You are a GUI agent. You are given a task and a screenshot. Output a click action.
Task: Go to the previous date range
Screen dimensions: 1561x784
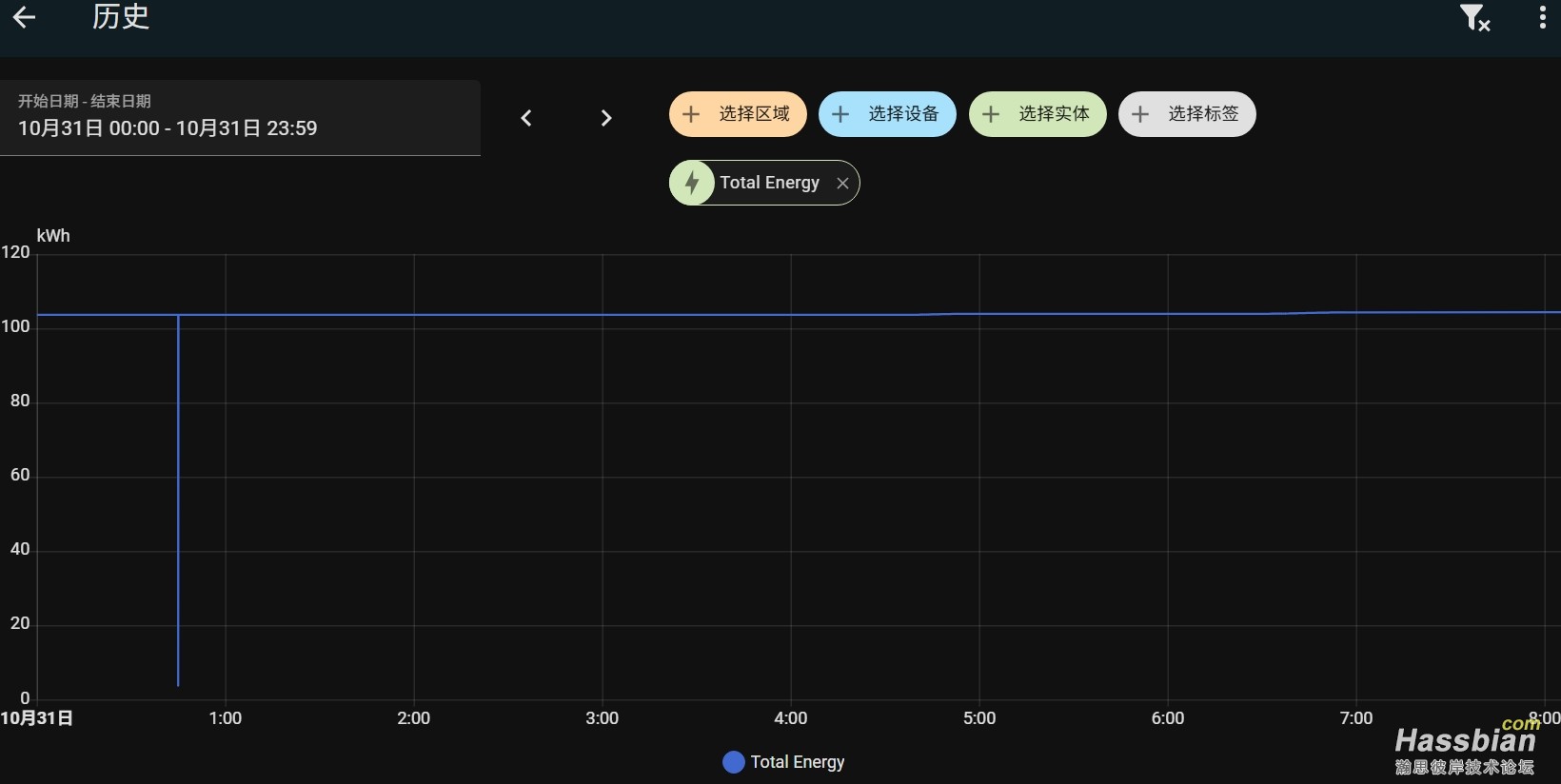[526, 118]
